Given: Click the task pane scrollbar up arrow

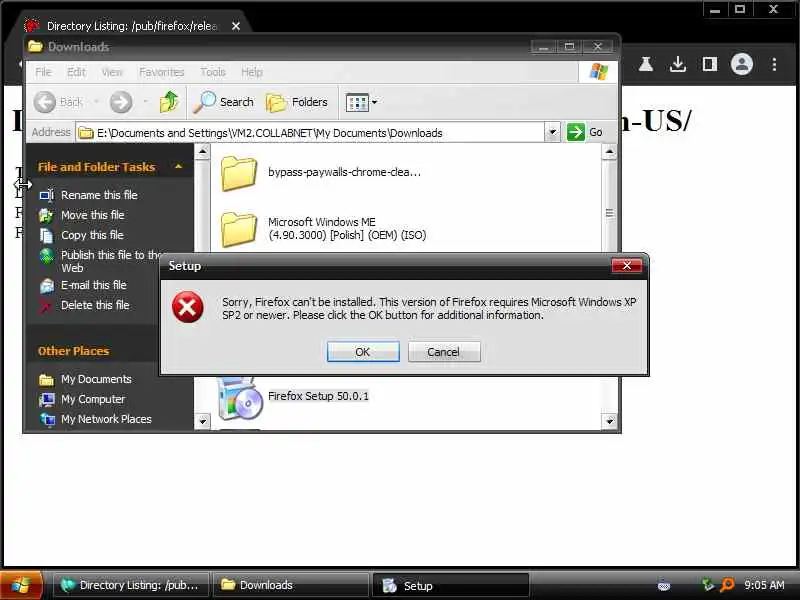Looking at the screenshot, I should [x=203, y=152].
